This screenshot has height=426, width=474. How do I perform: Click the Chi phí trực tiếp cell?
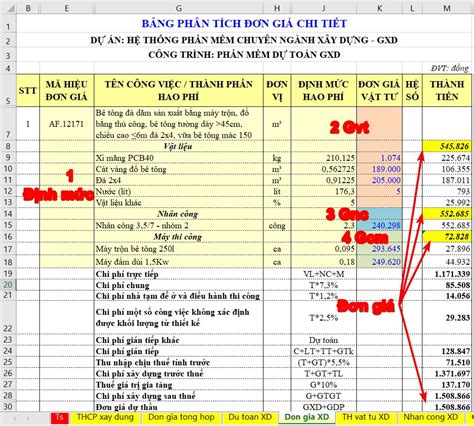pos(179,274)
